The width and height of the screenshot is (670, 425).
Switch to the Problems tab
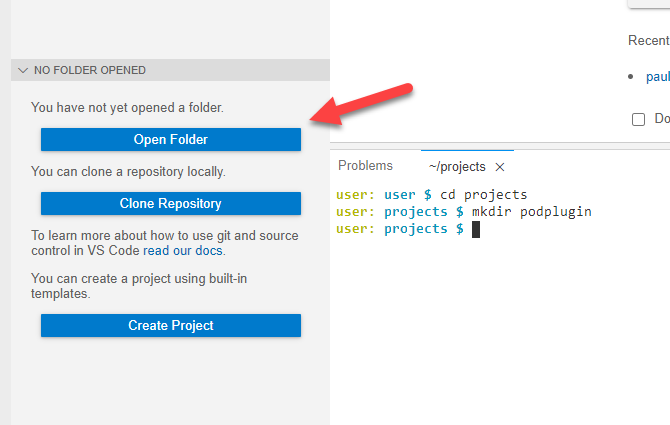(365, 166)
